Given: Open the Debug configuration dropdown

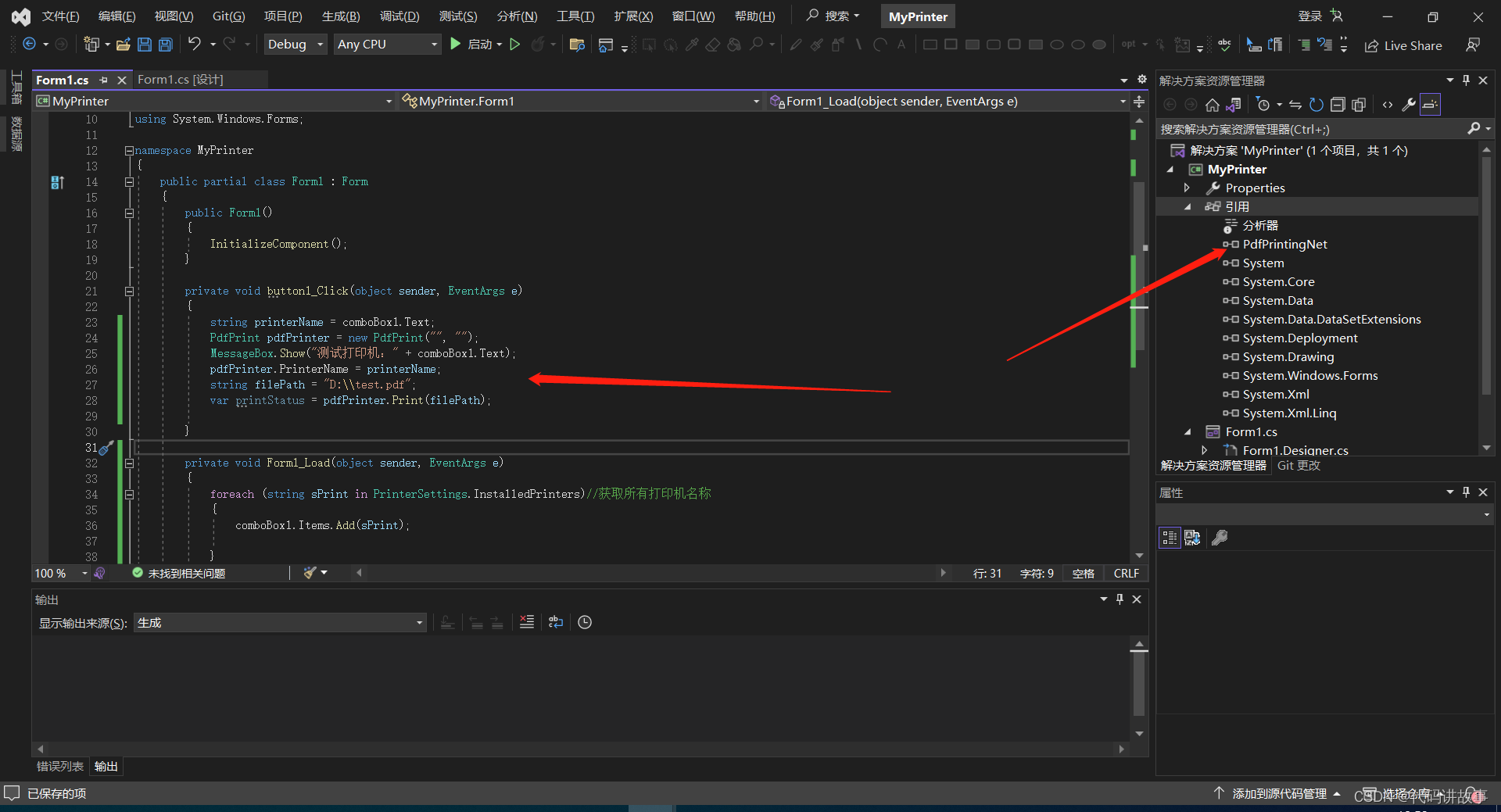Looking at the screenshot, I should point(296,45).
